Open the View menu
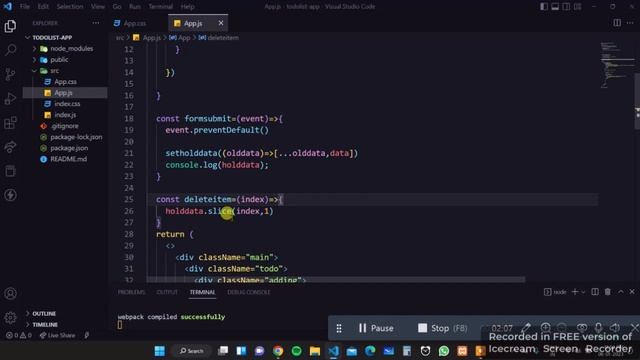640x360 pixels. 98,7
